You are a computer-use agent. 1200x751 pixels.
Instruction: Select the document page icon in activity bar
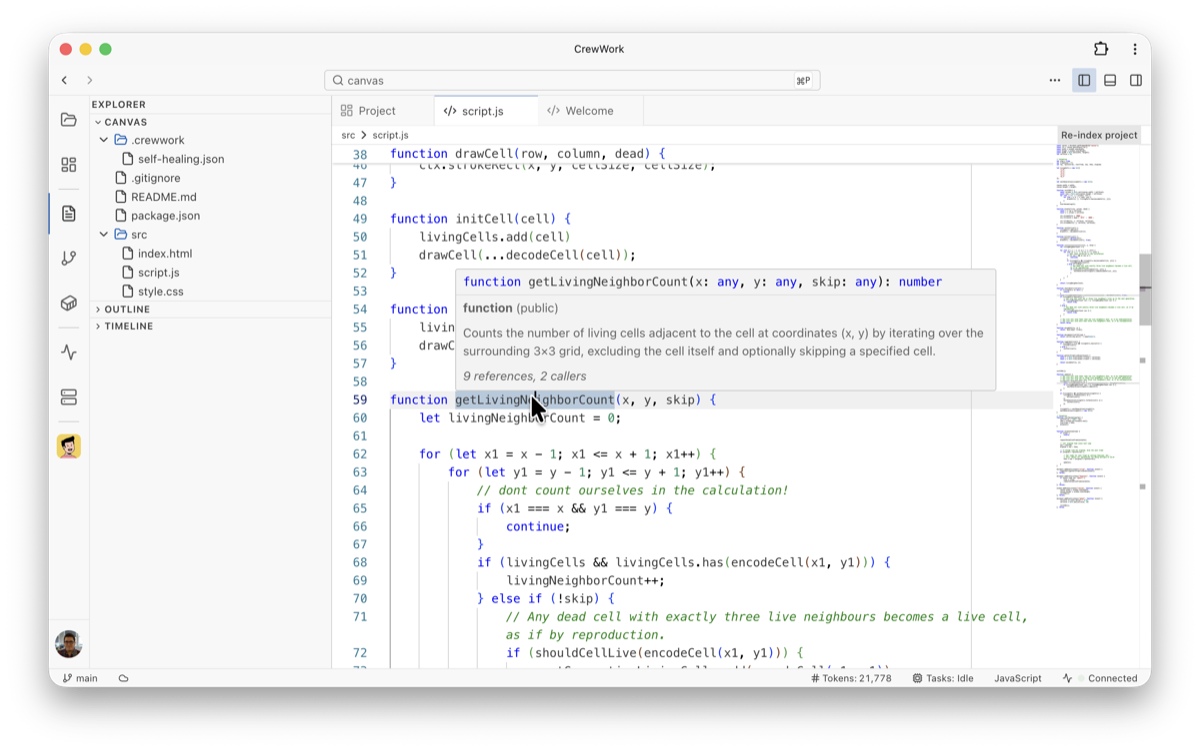pos(68,213)
